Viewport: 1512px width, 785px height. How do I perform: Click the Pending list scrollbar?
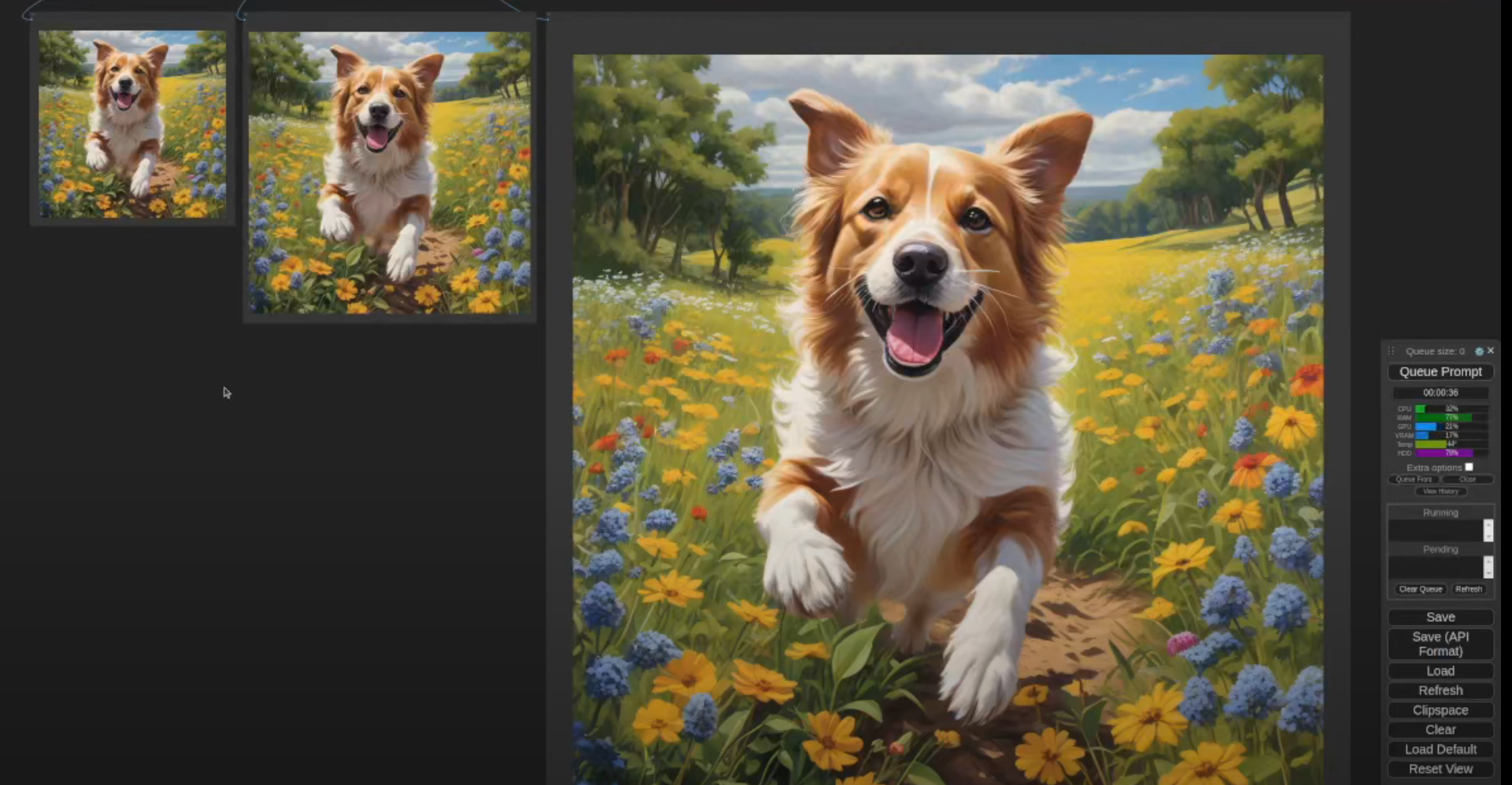click(x=1488, y=567)
